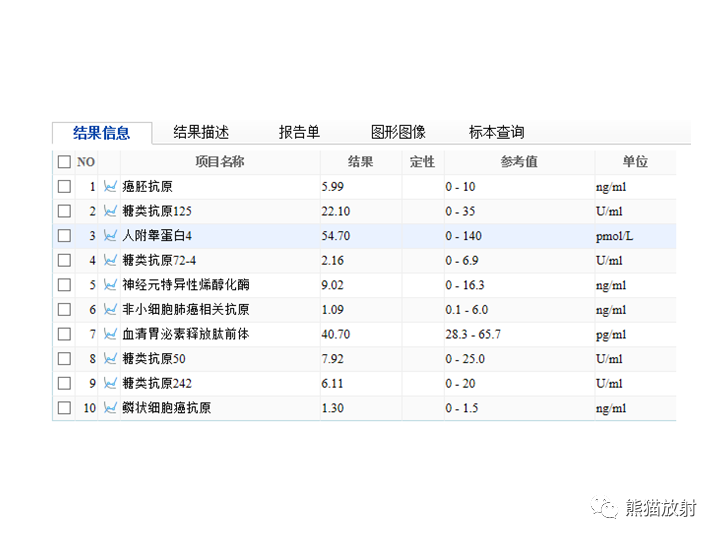Click the 定性 column header
The width and height of the screenshot is (720, 540).
[x=422, y=162]
